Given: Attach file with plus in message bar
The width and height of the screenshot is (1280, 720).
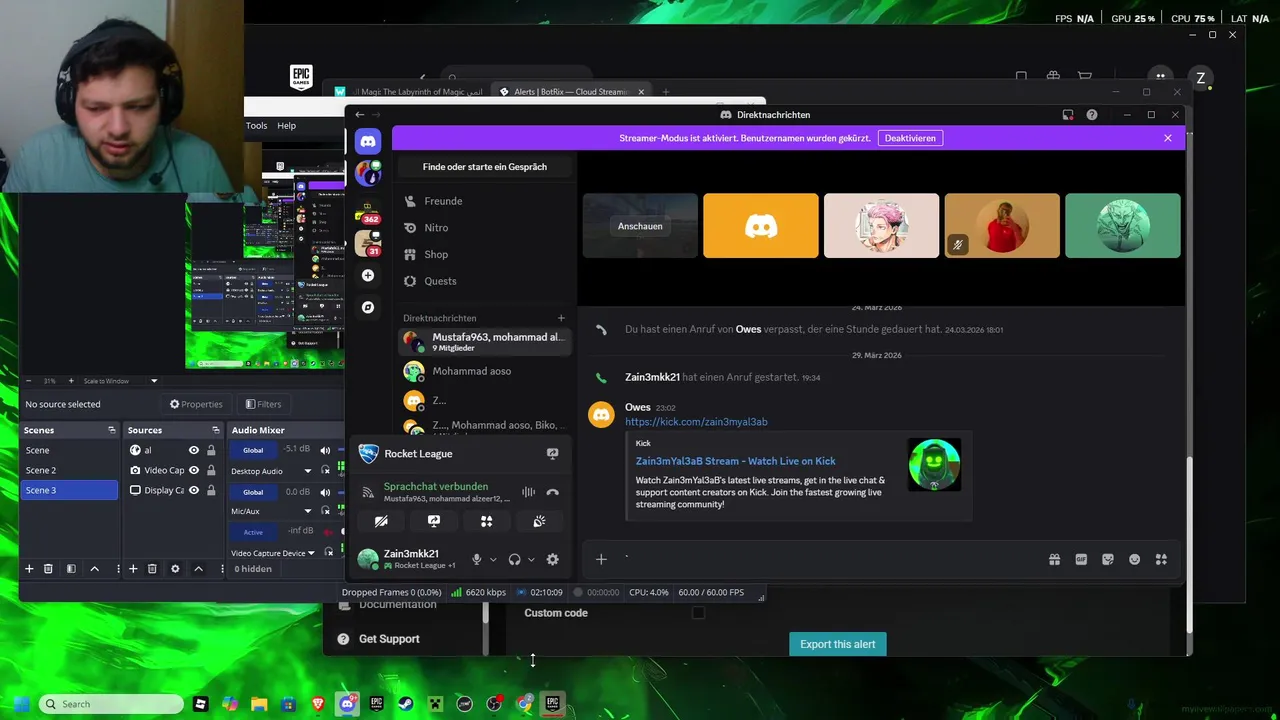Looking at the screenshot, I should pyautogui.click(x=601, y=560).
